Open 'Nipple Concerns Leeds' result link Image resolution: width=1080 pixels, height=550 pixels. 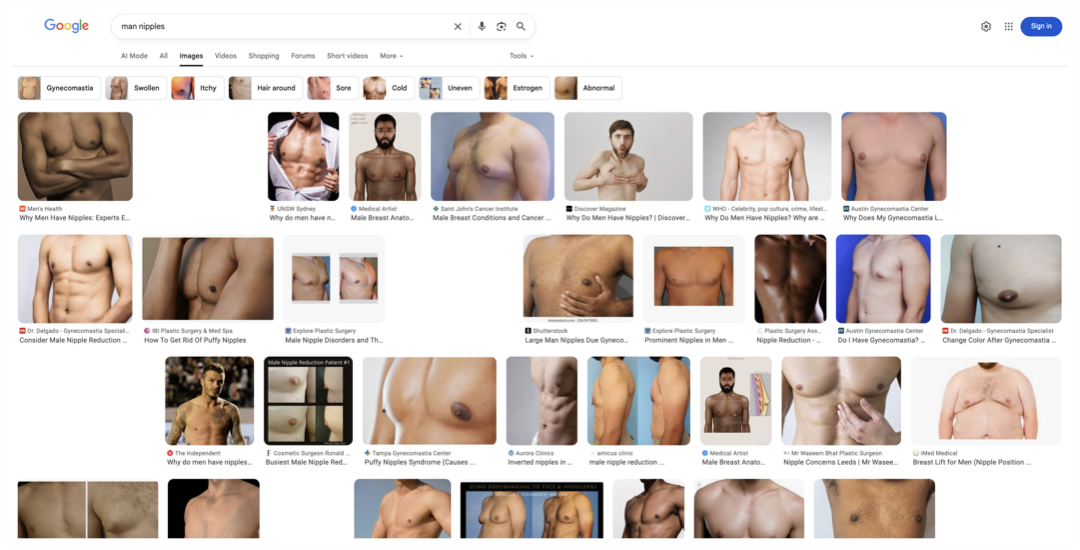840,463
